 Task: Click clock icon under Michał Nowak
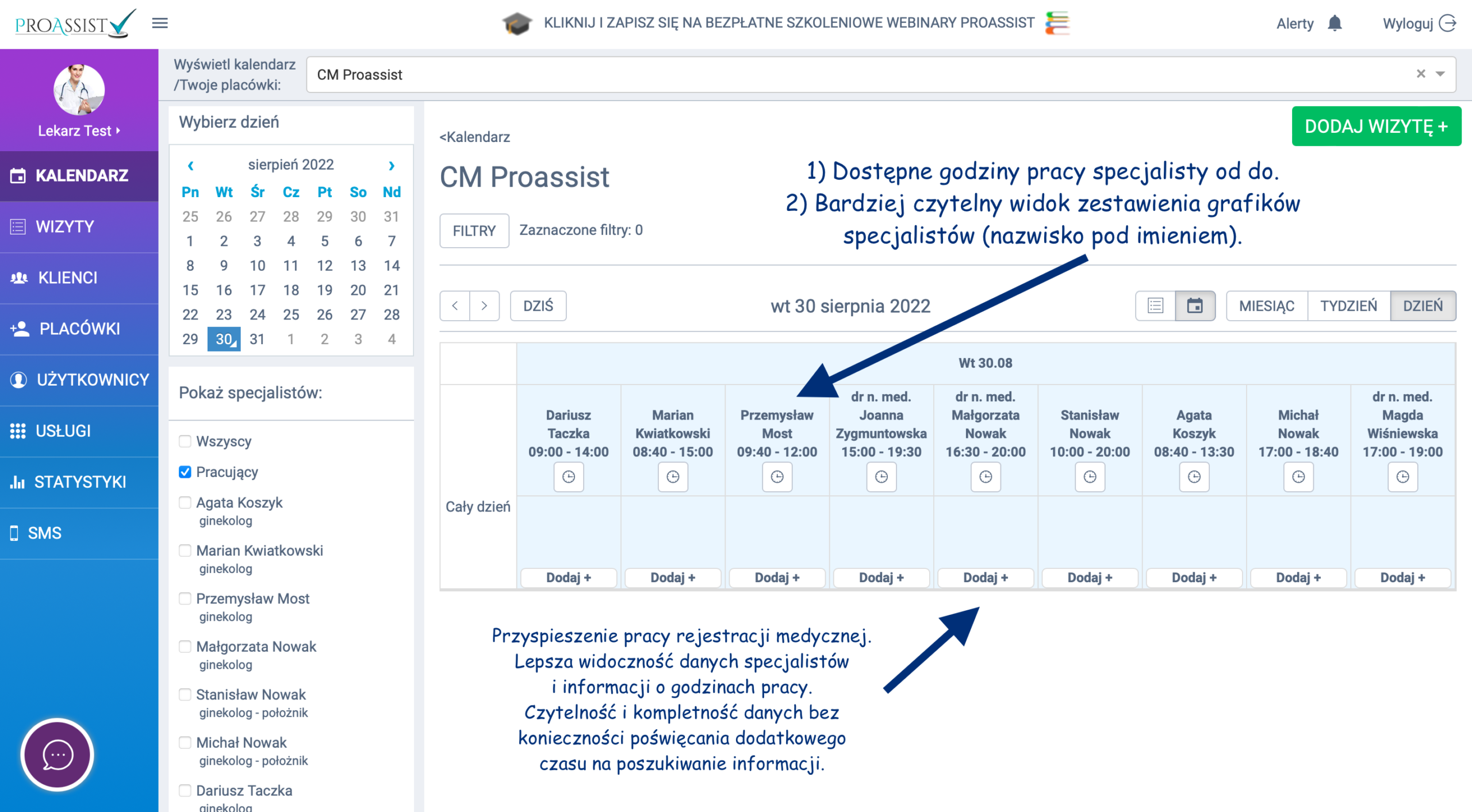(x=1298, y=476)
